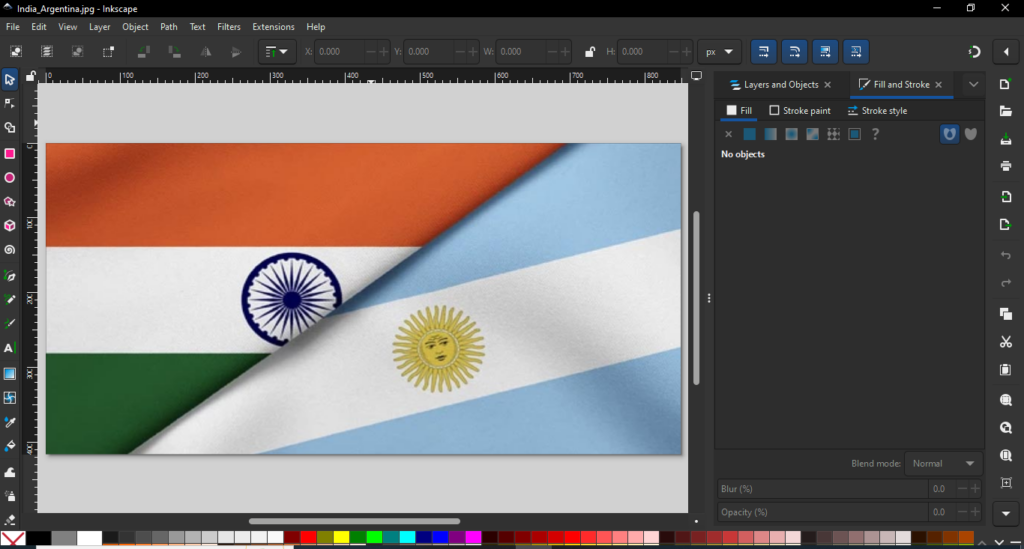Toggle width height lock ratio
This screenshot has width=1024, height=549.
590,52
